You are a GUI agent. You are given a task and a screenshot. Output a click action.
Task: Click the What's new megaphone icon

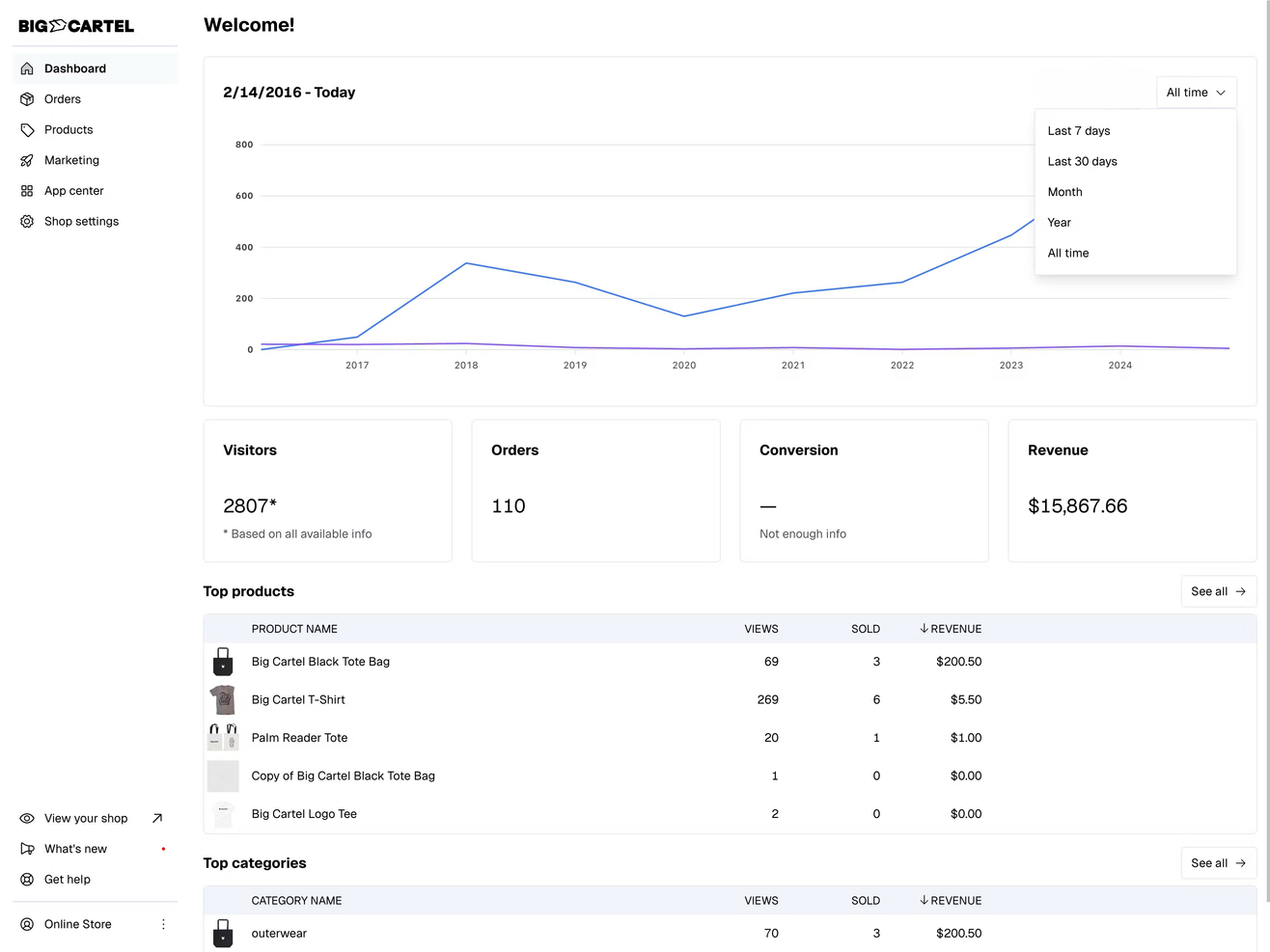pos(27,848)
